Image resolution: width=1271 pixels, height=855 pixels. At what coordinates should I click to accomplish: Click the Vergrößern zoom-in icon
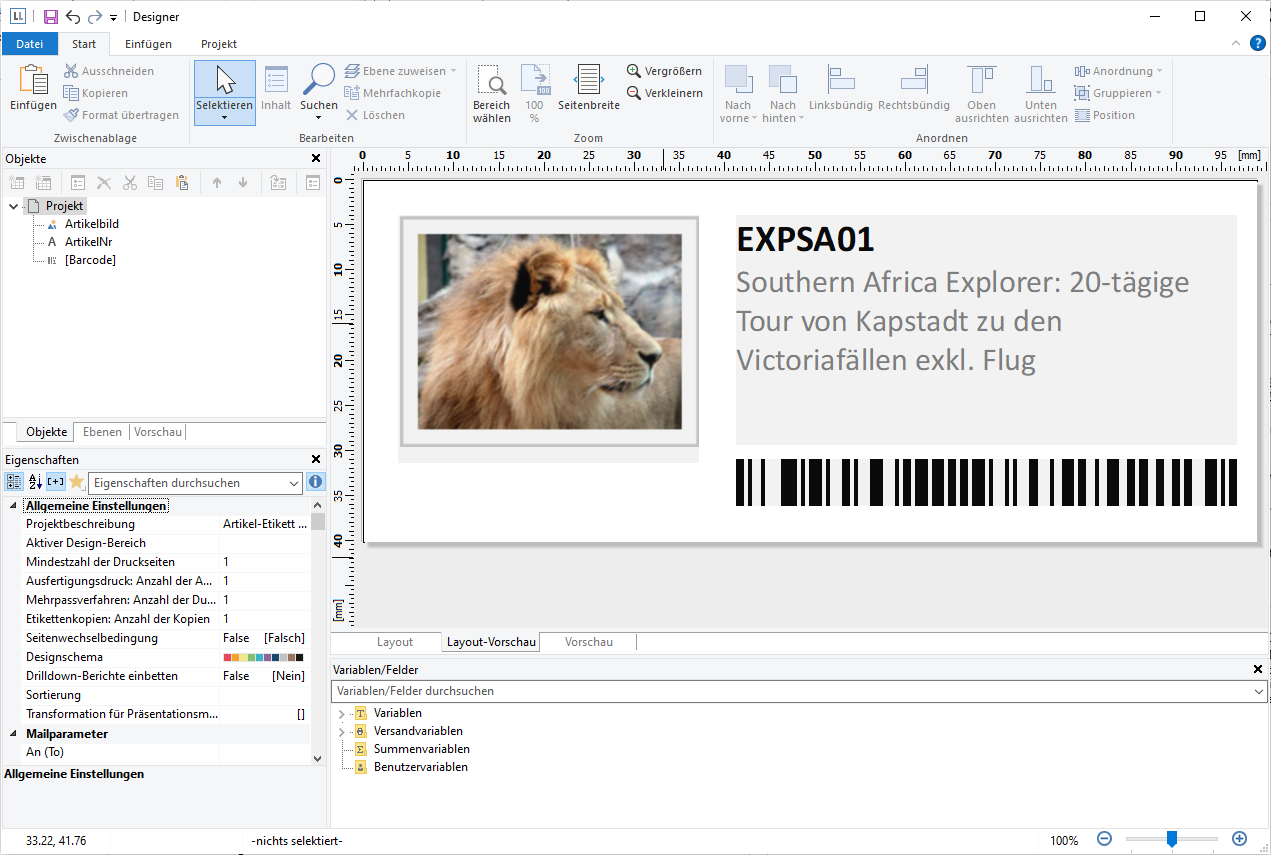(x=634, y=71)
